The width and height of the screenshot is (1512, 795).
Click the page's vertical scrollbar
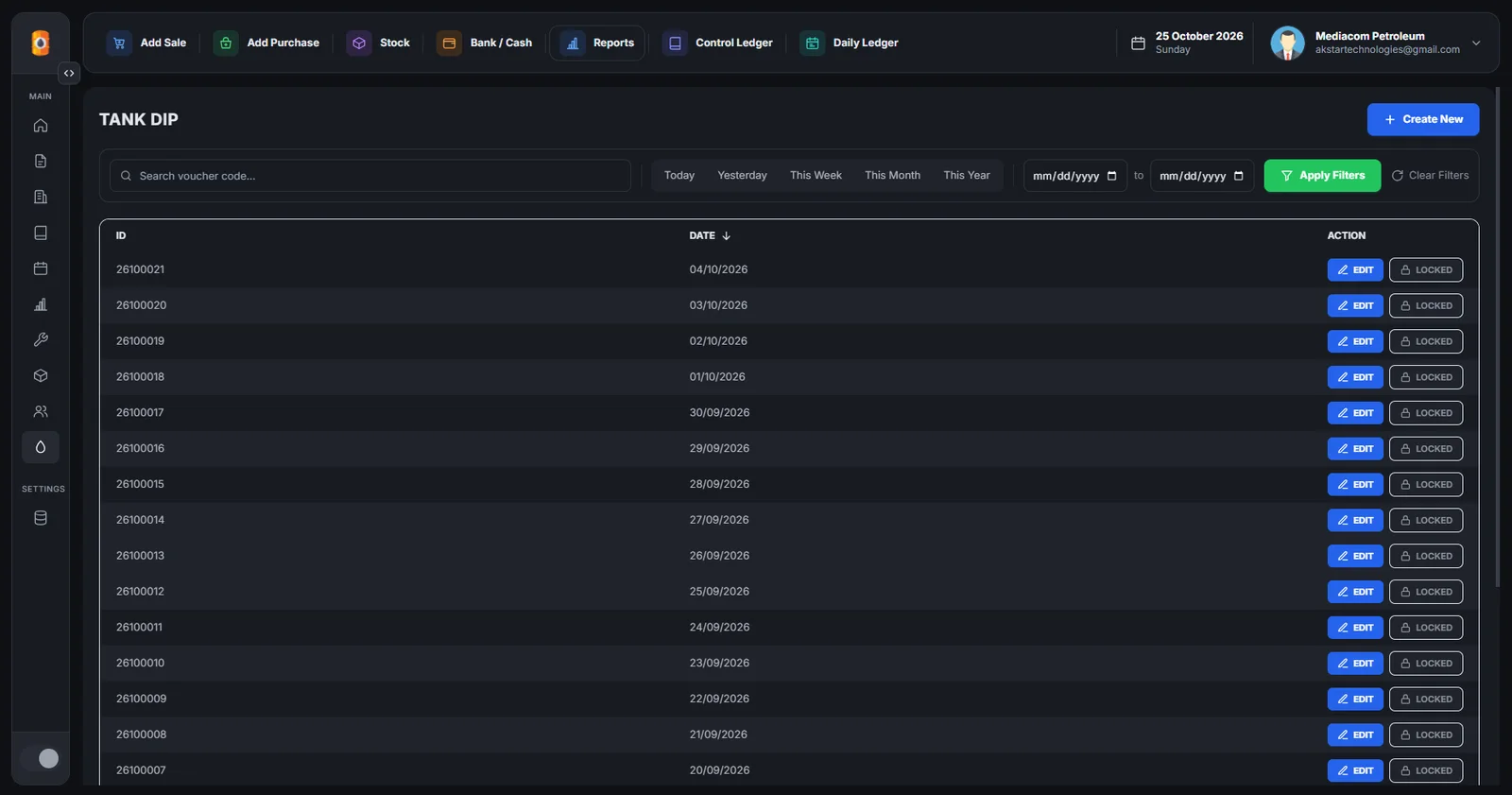pyautogui.click(x=1497, y=337)
